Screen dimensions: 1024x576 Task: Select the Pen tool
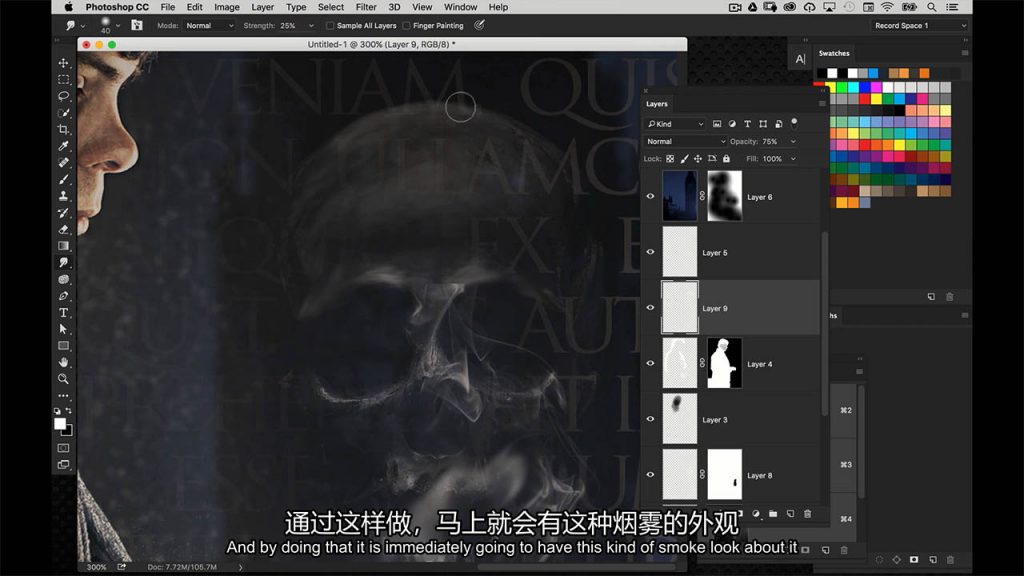(63, 296)
